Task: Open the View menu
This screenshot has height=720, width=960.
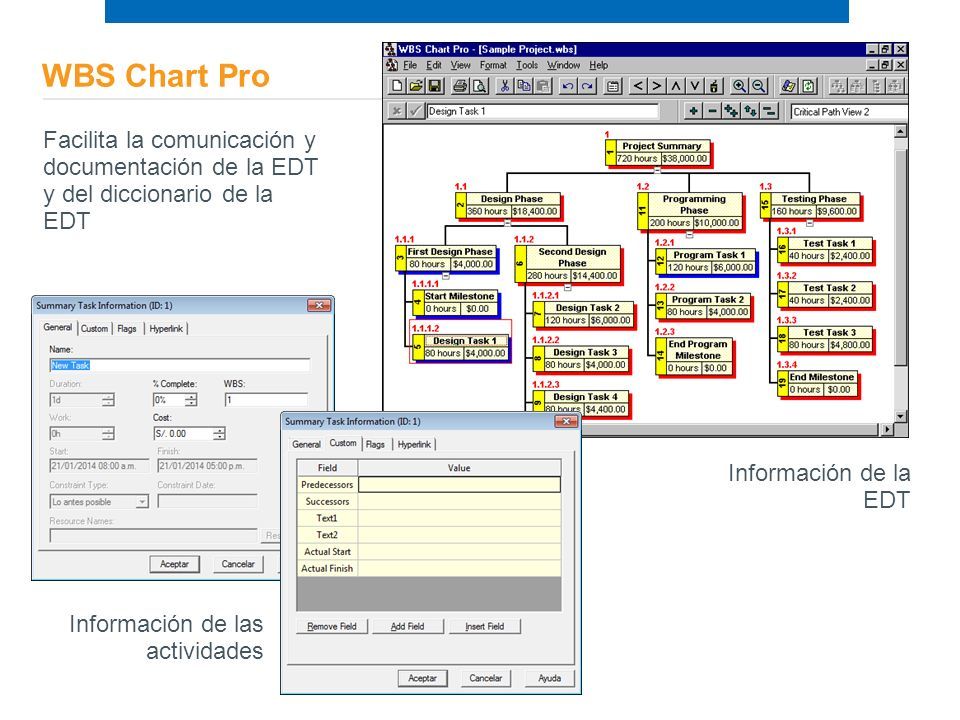Action: pos(460,65)
